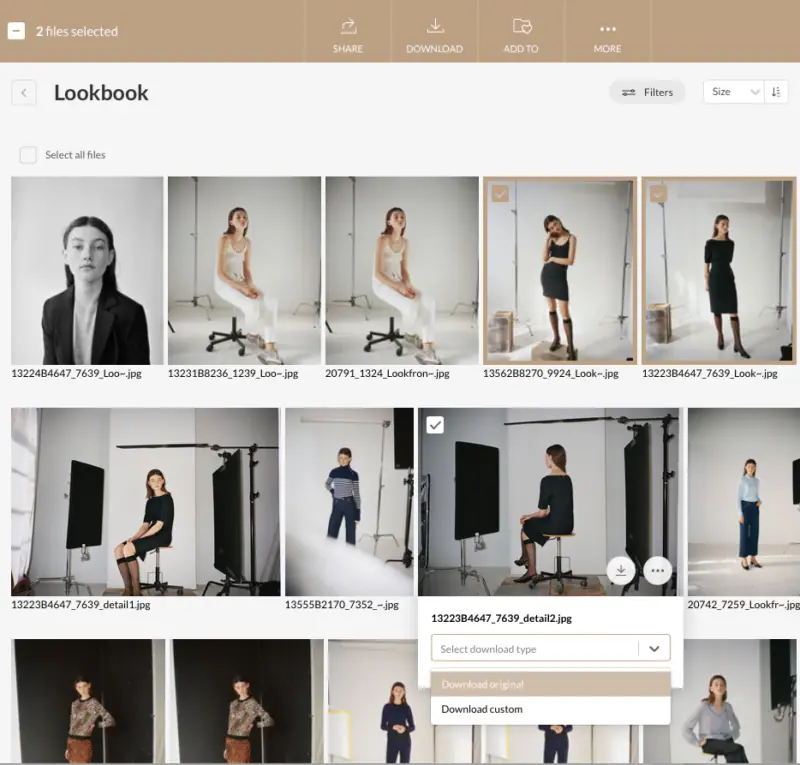Open the Filters panel
Image resolution: width=800 pixels, height=765 pixels.
tap(647, 92)
